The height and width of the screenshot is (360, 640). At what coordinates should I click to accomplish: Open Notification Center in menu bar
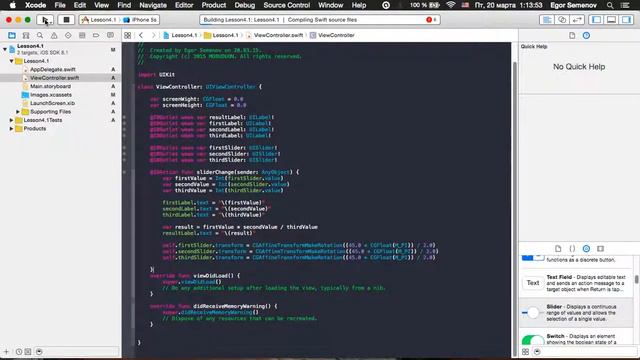625,5
